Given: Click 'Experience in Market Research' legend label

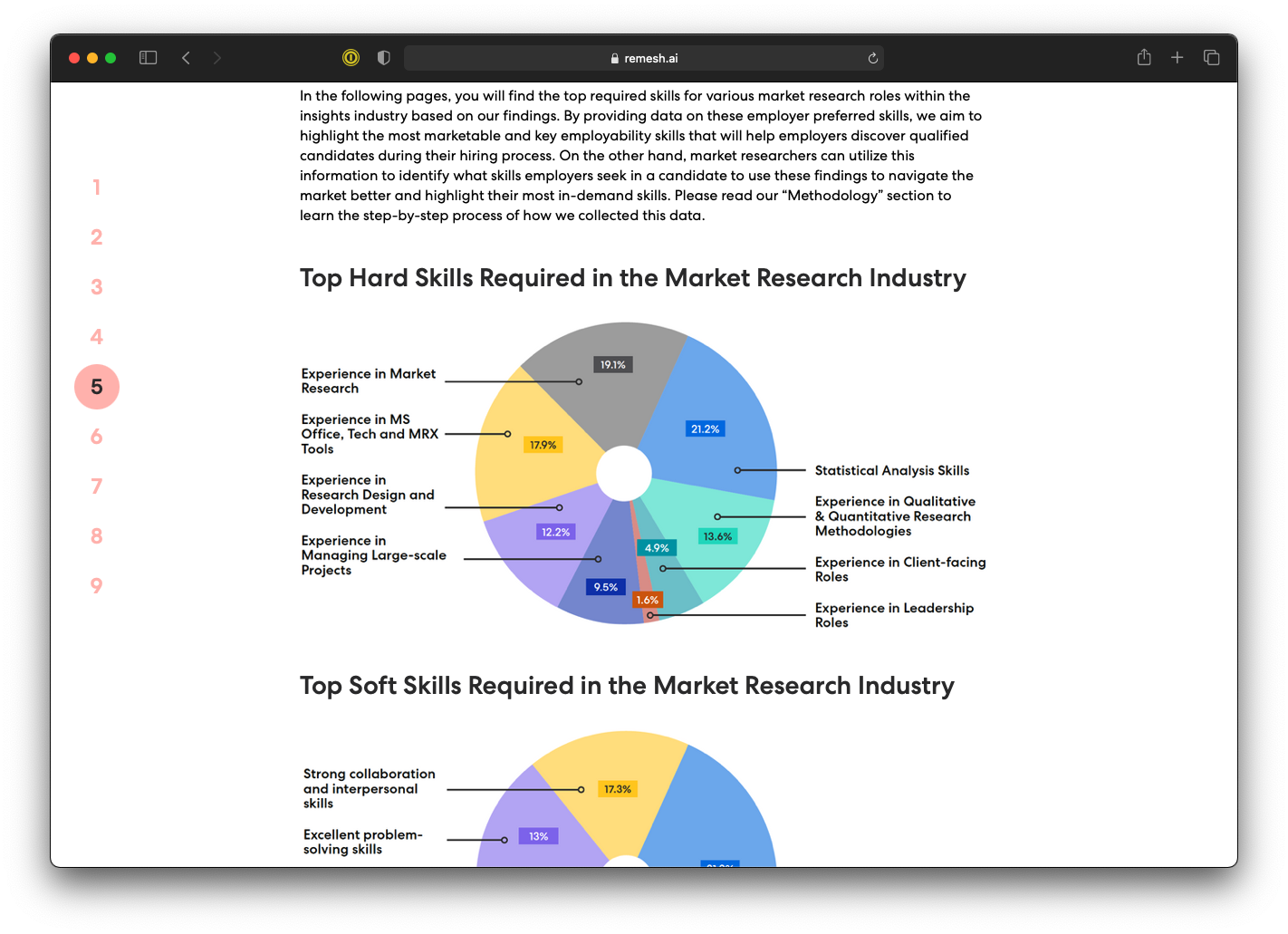Looking at the screenshot, I should [369, 380].
